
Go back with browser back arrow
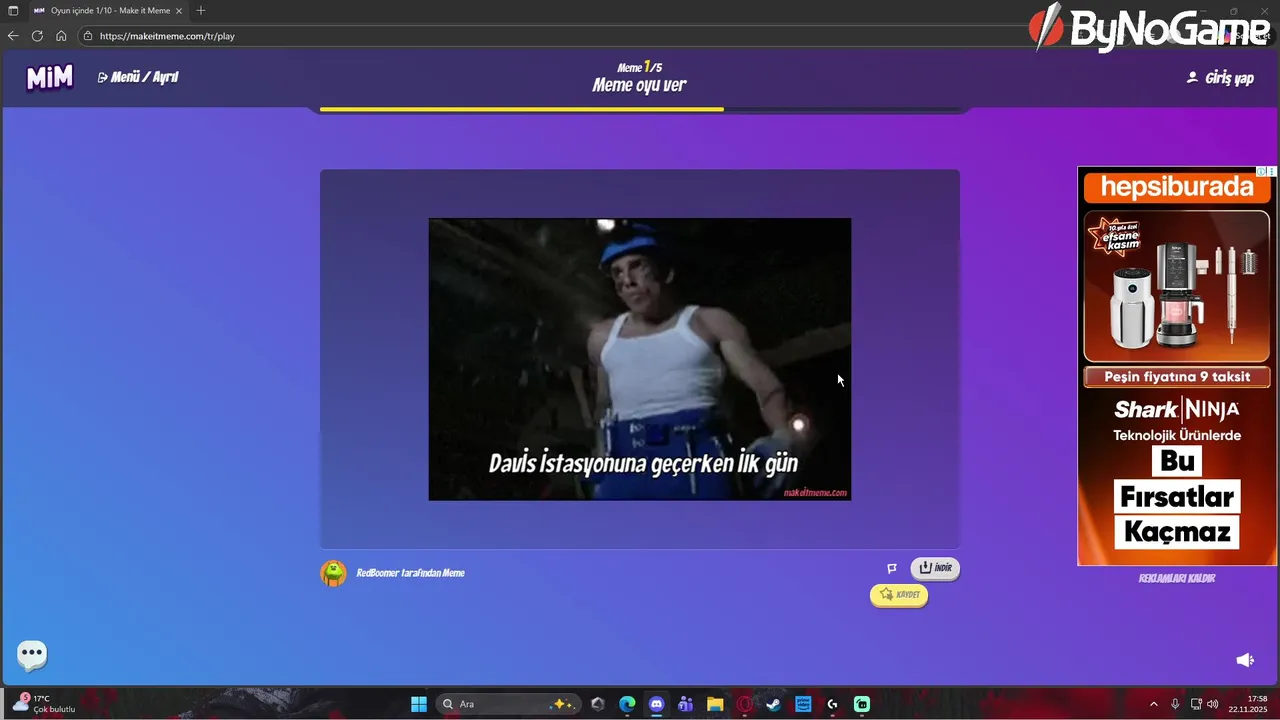[13, 35]
